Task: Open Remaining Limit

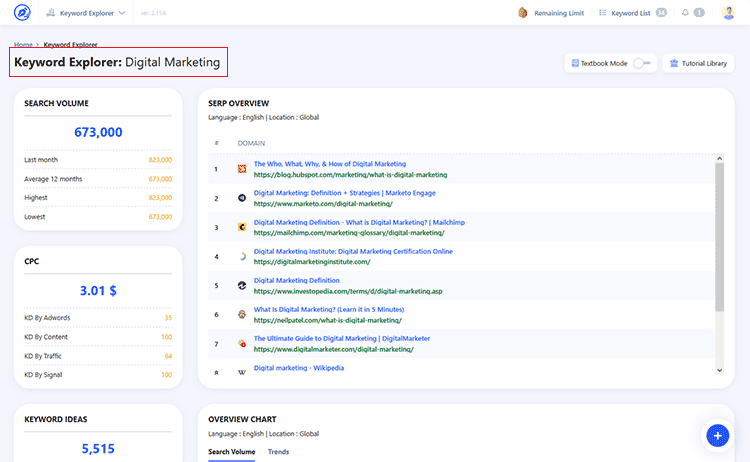Action: [x=559, y=13]
